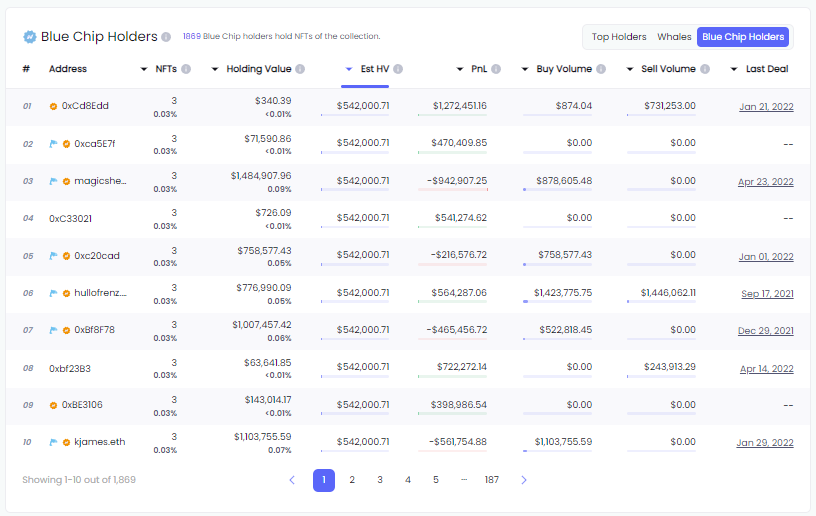Viewport: 816px width, 516px height.
Task: Sort by Last Deal column arrow
Action: click(x=734, y=69)
